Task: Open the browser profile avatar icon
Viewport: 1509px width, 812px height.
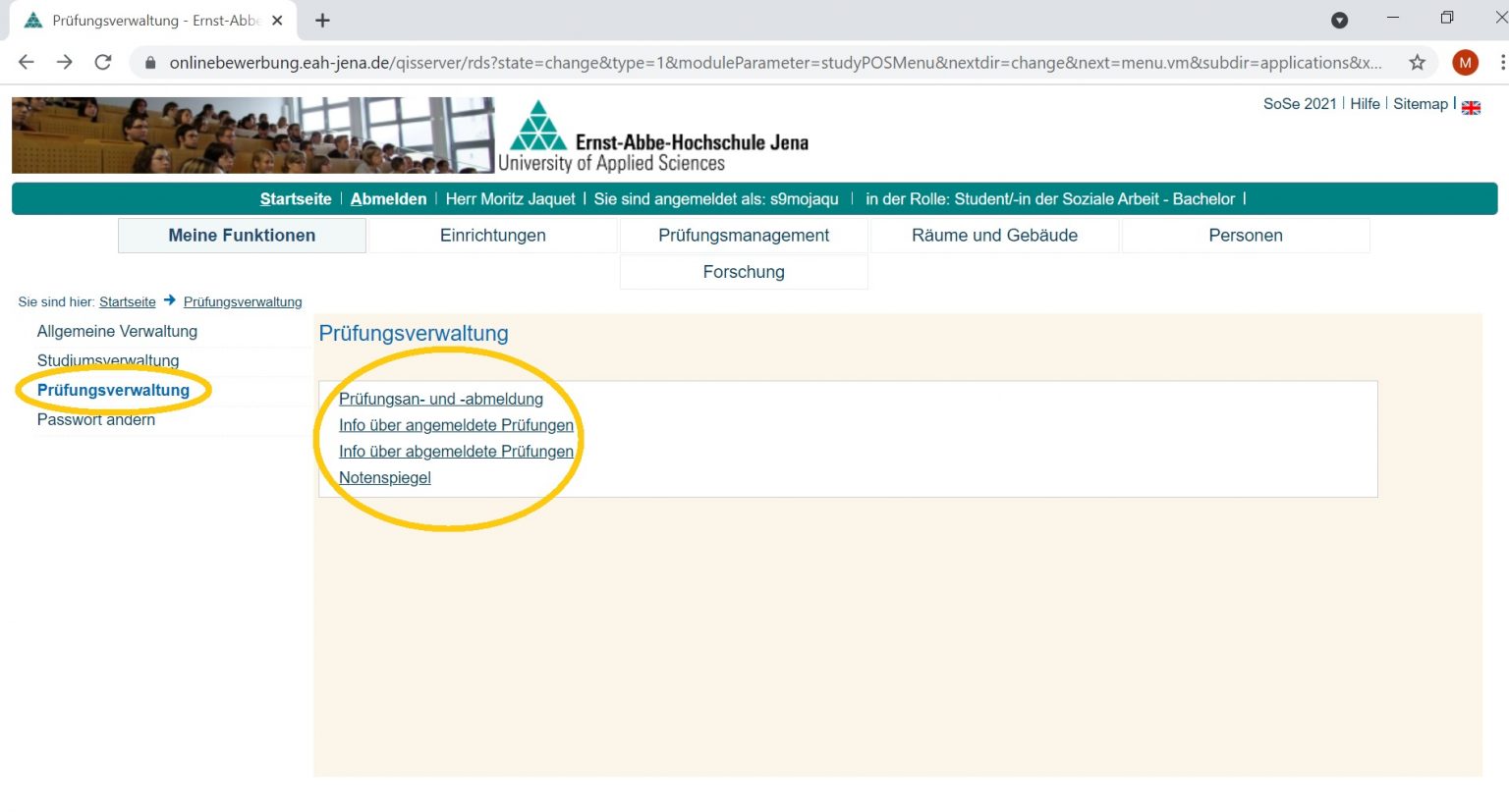Action: (x=1465, y=62)
